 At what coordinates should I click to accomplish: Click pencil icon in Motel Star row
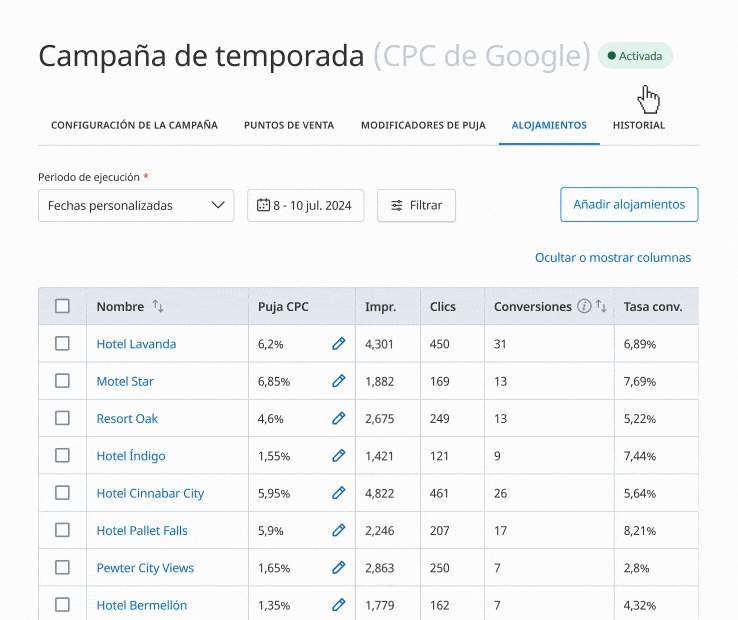(x=338, y=381)
